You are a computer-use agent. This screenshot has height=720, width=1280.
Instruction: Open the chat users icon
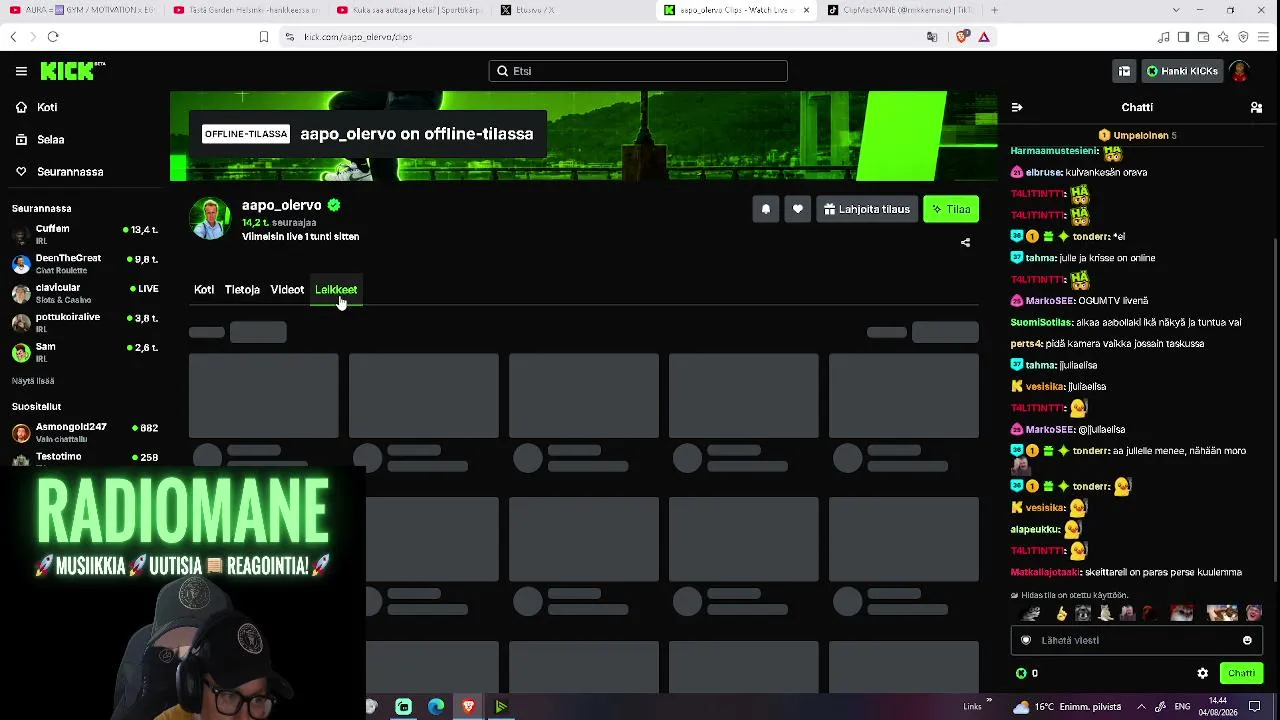click(1256, 107)
